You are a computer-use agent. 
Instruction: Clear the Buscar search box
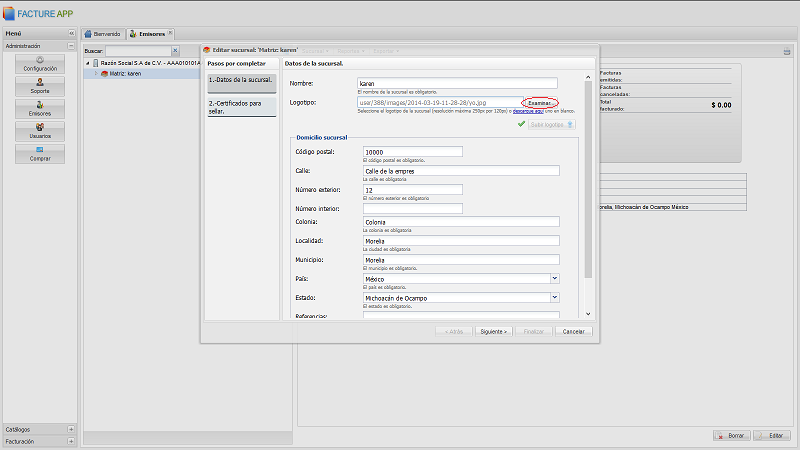176,50
